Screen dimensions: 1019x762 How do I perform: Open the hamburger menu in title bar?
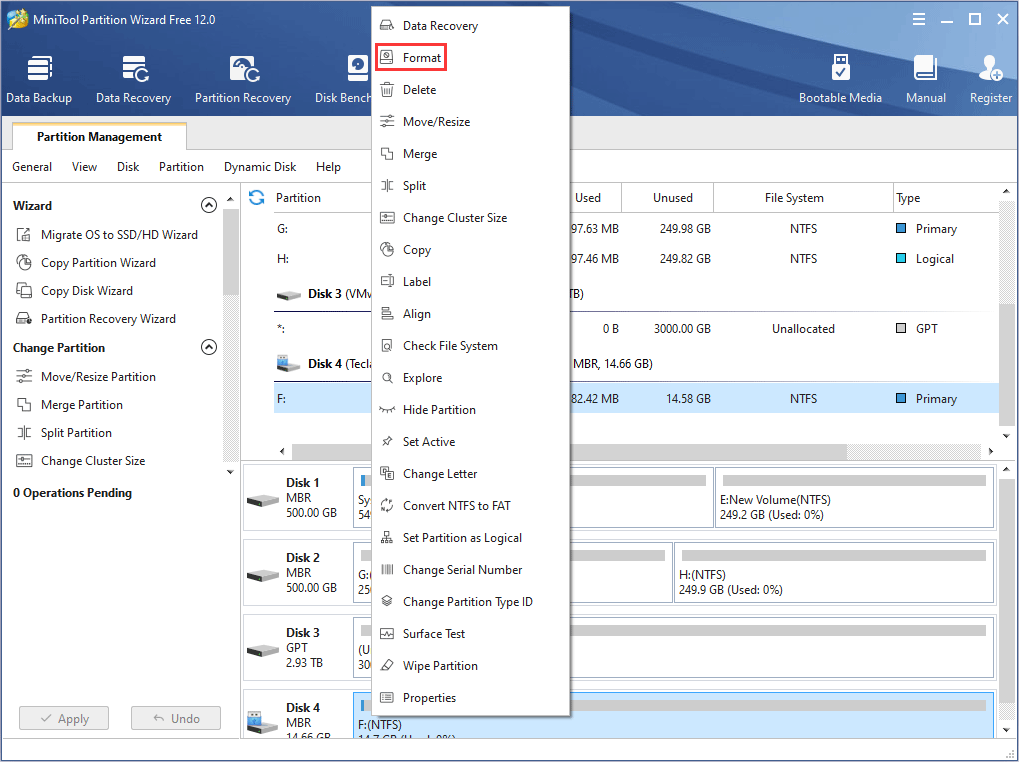pyautogui.click(x=919, y=19)
